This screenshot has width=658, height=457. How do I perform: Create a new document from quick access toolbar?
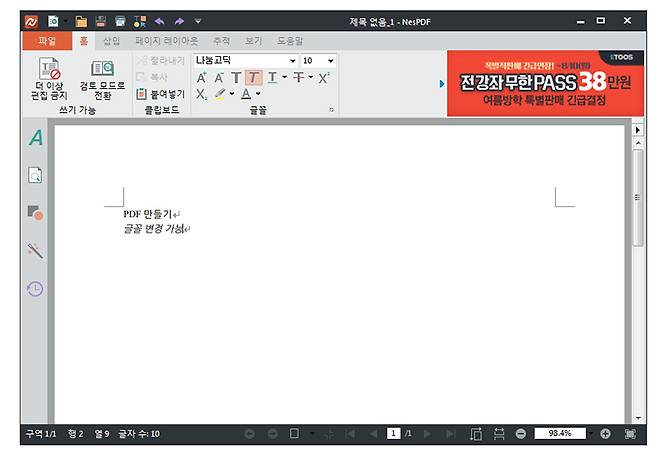point(53,21)
